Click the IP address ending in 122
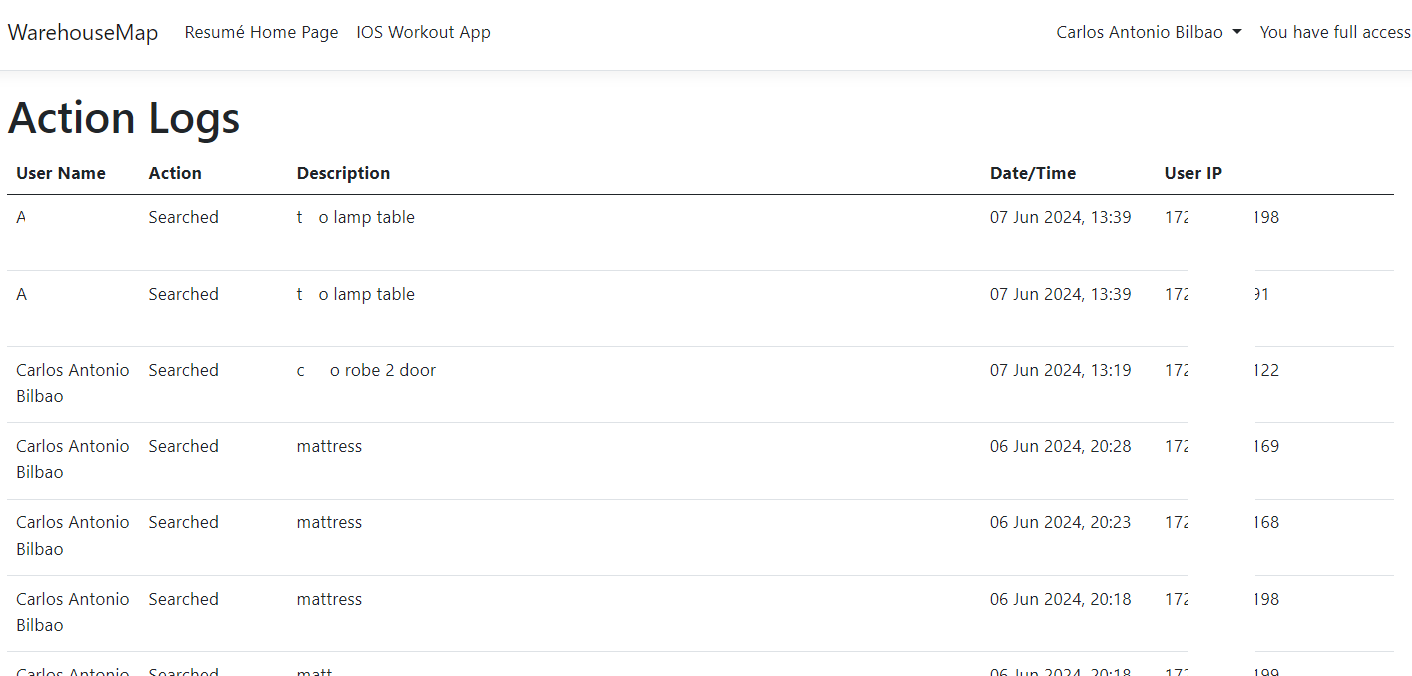 (x=1222, y=370)
